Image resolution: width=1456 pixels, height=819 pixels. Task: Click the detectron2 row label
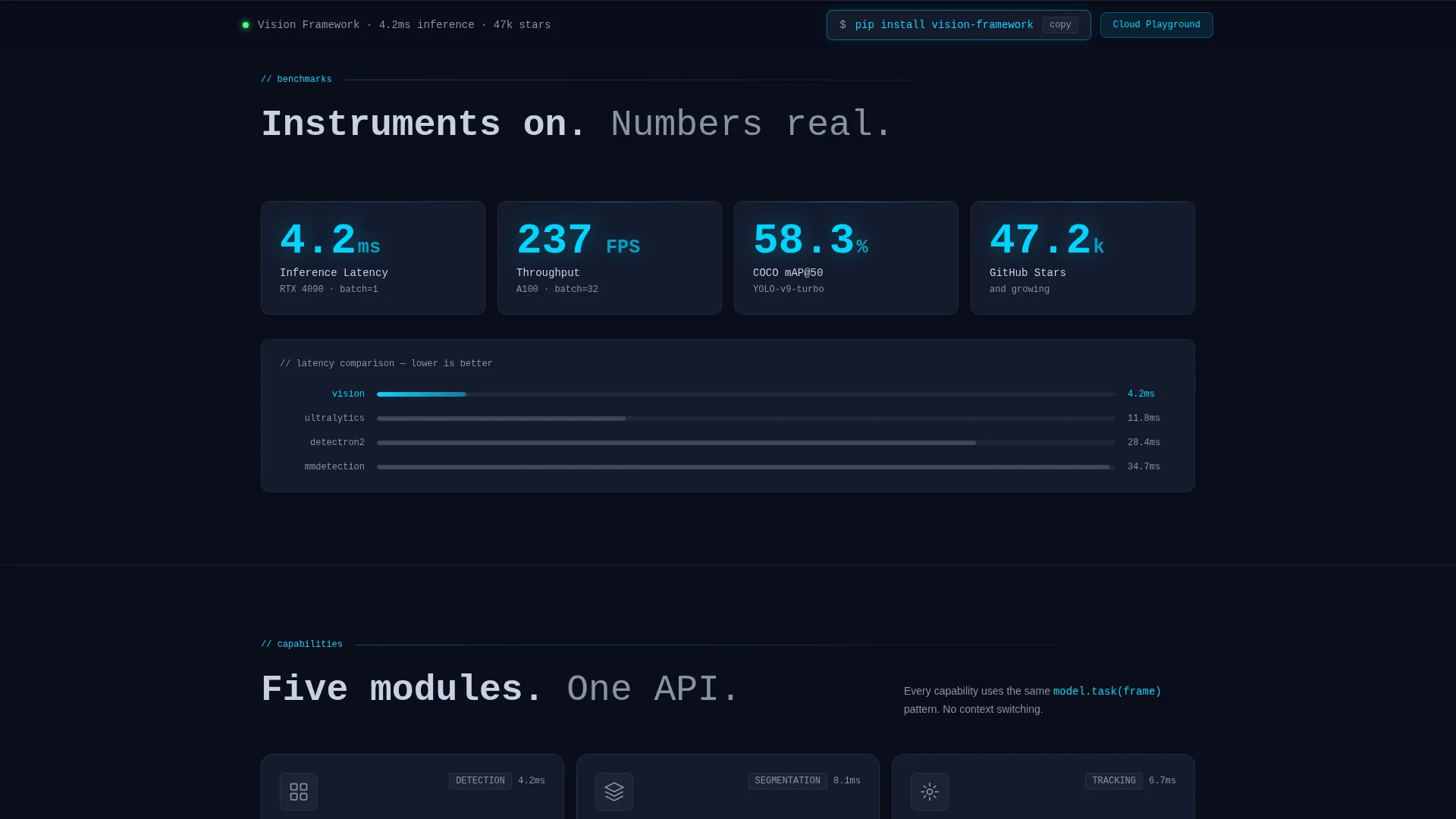337,443
